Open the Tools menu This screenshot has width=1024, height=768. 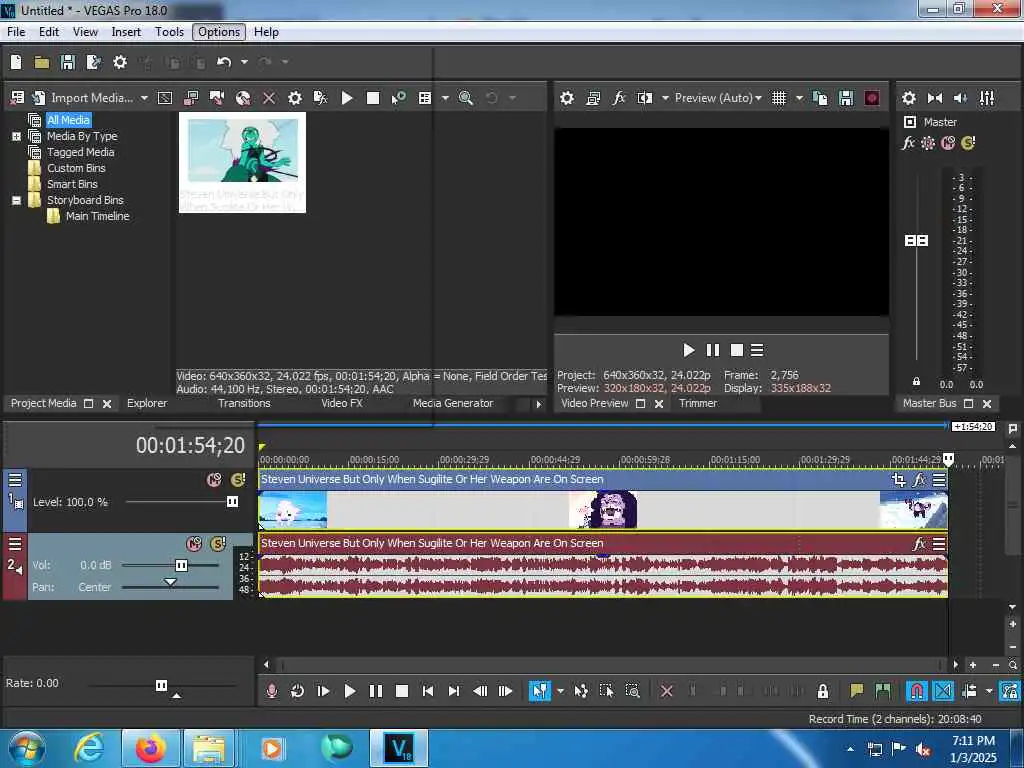(169, 31)
